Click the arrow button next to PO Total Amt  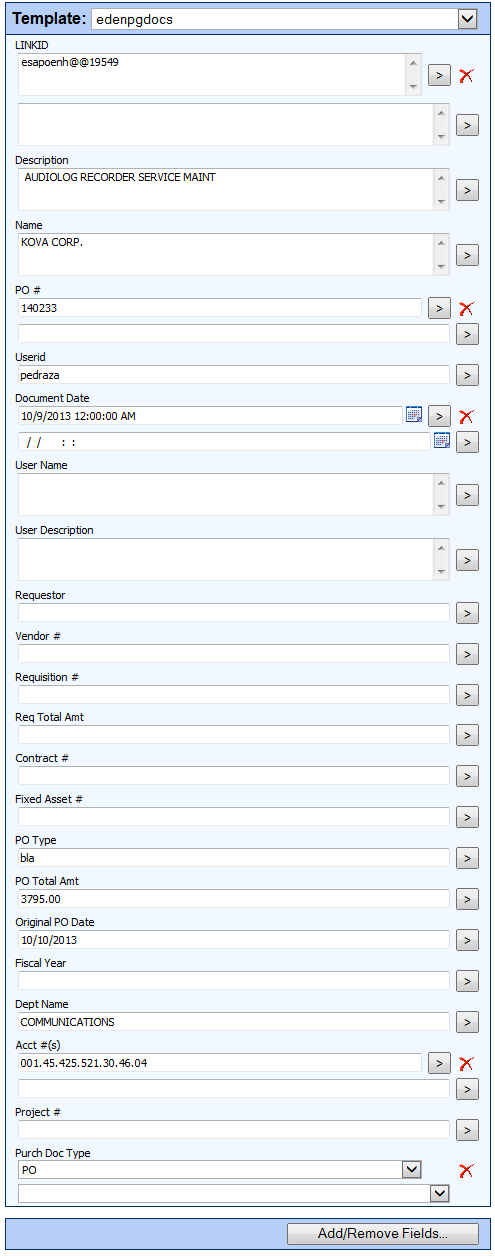[467, 899]
